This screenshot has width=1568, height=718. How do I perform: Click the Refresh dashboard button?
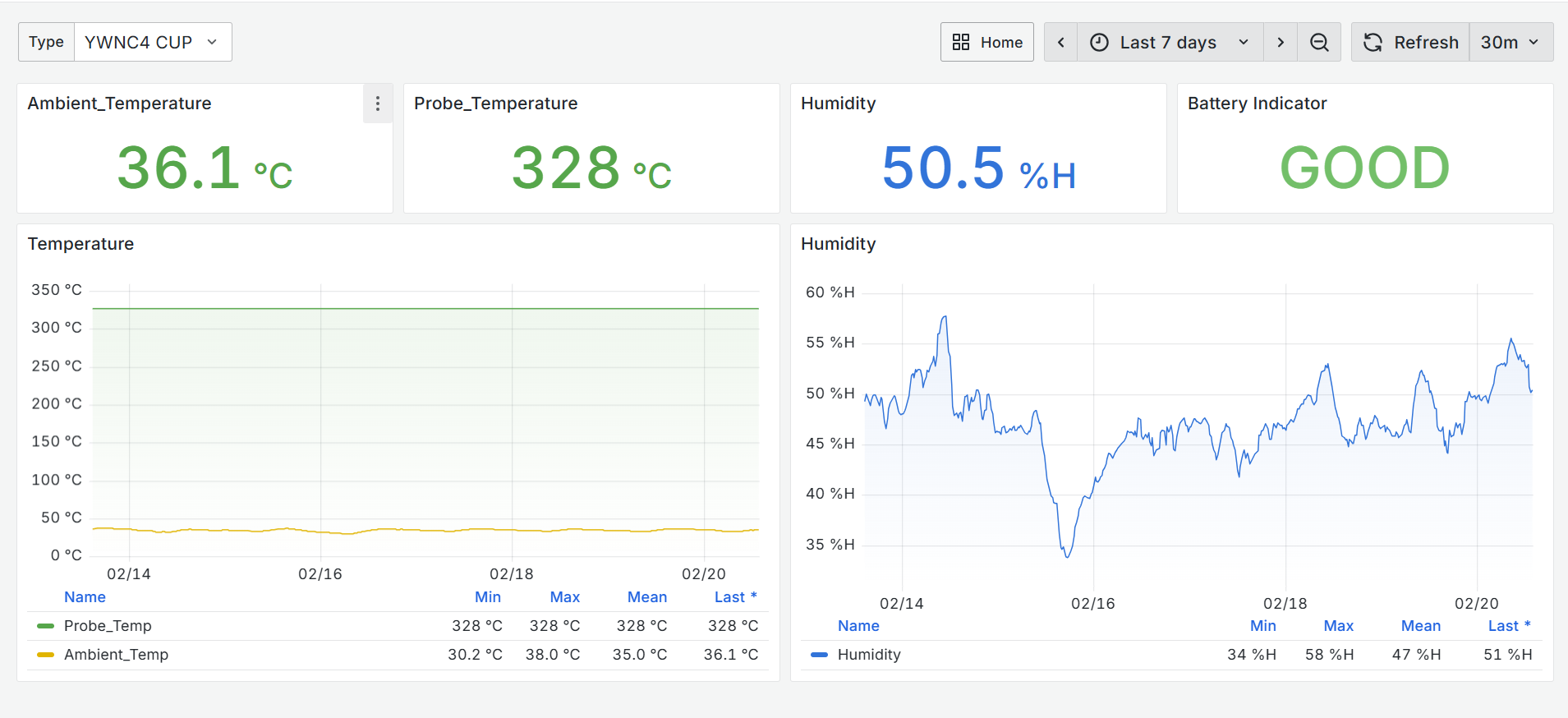click(1410, 43)
